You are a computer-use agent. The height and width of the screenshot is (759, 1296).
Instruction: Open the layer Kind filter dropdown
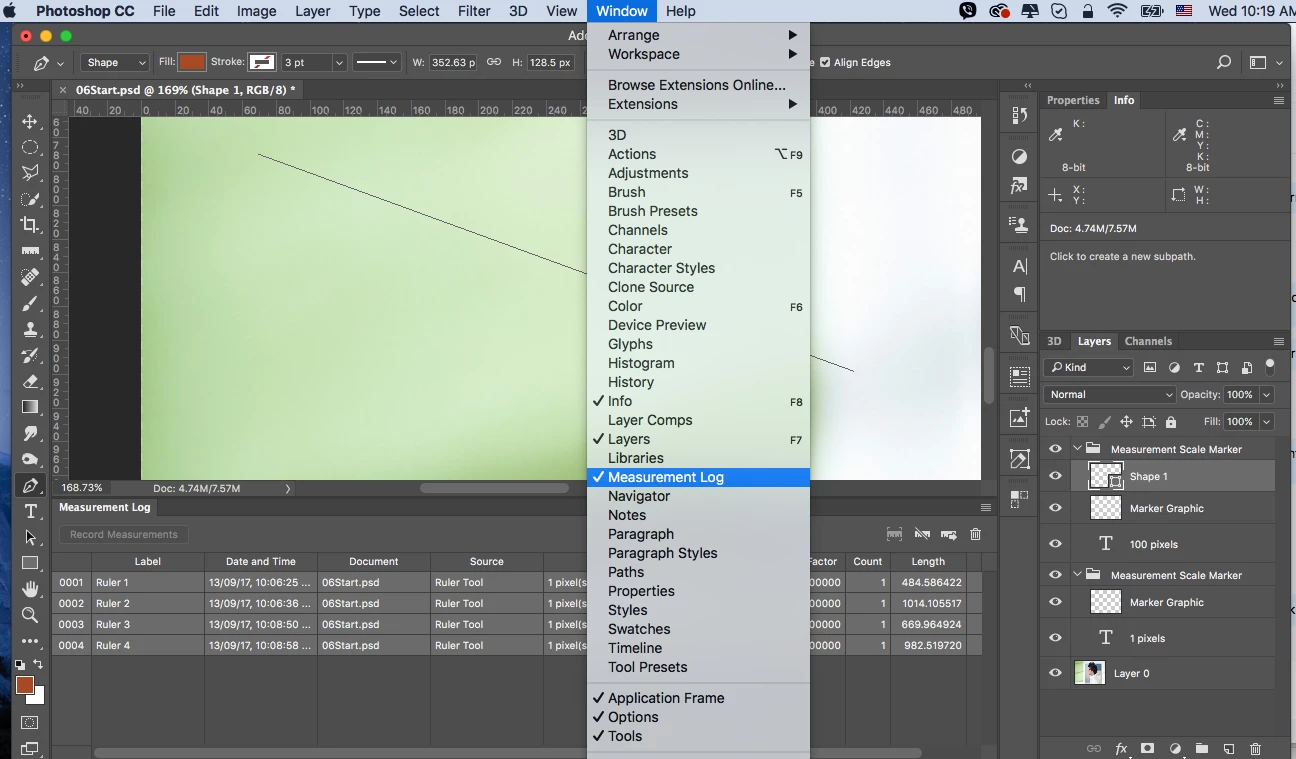pyautogui.click(x=1089, y=367)
